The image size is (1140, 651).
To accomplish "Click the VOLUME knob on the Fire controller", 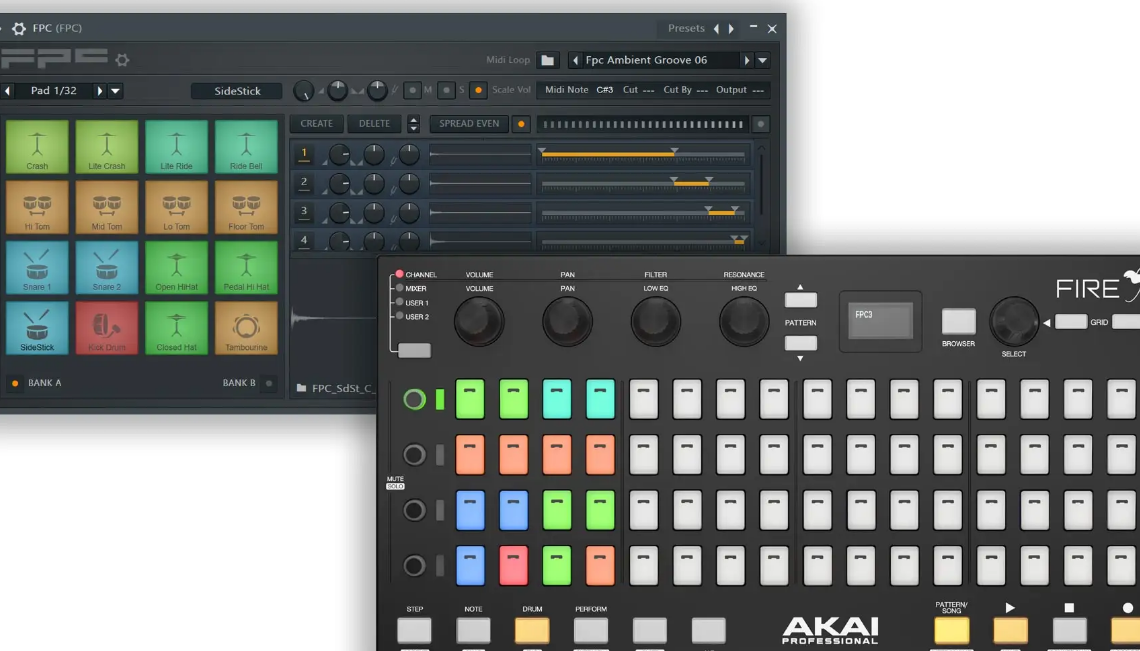I will tap(479, 321).
